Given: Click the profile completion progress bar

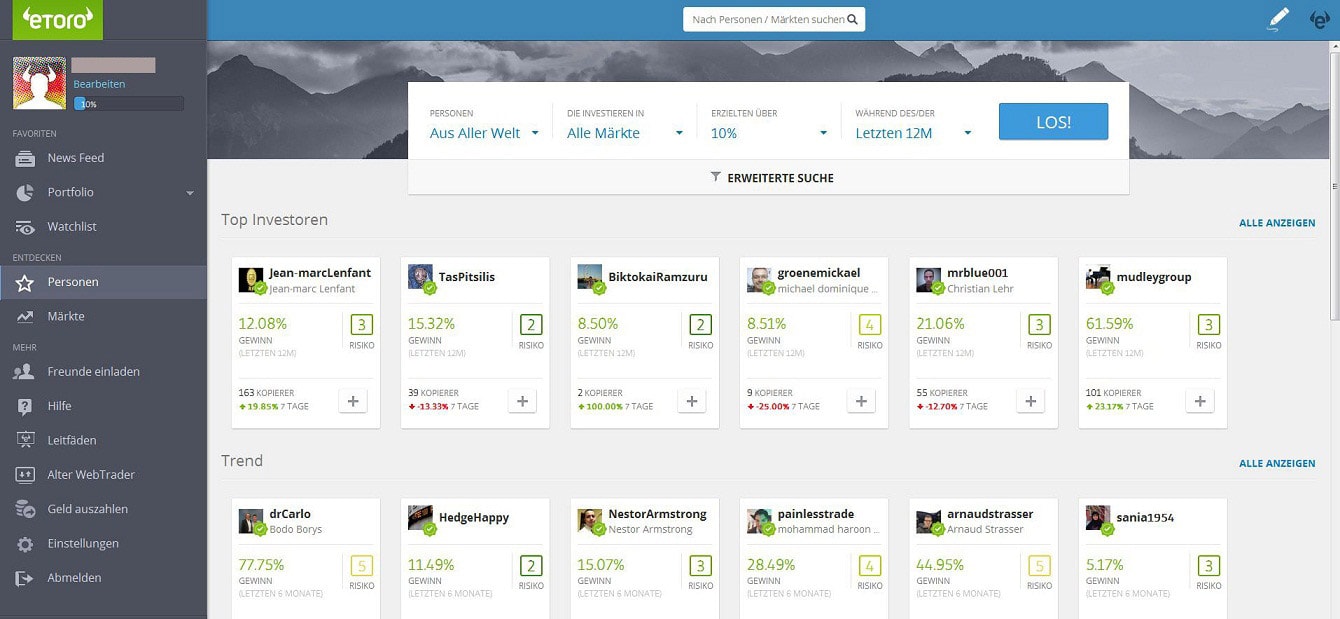Looking at the screenshot, I should tap(129, 104).
